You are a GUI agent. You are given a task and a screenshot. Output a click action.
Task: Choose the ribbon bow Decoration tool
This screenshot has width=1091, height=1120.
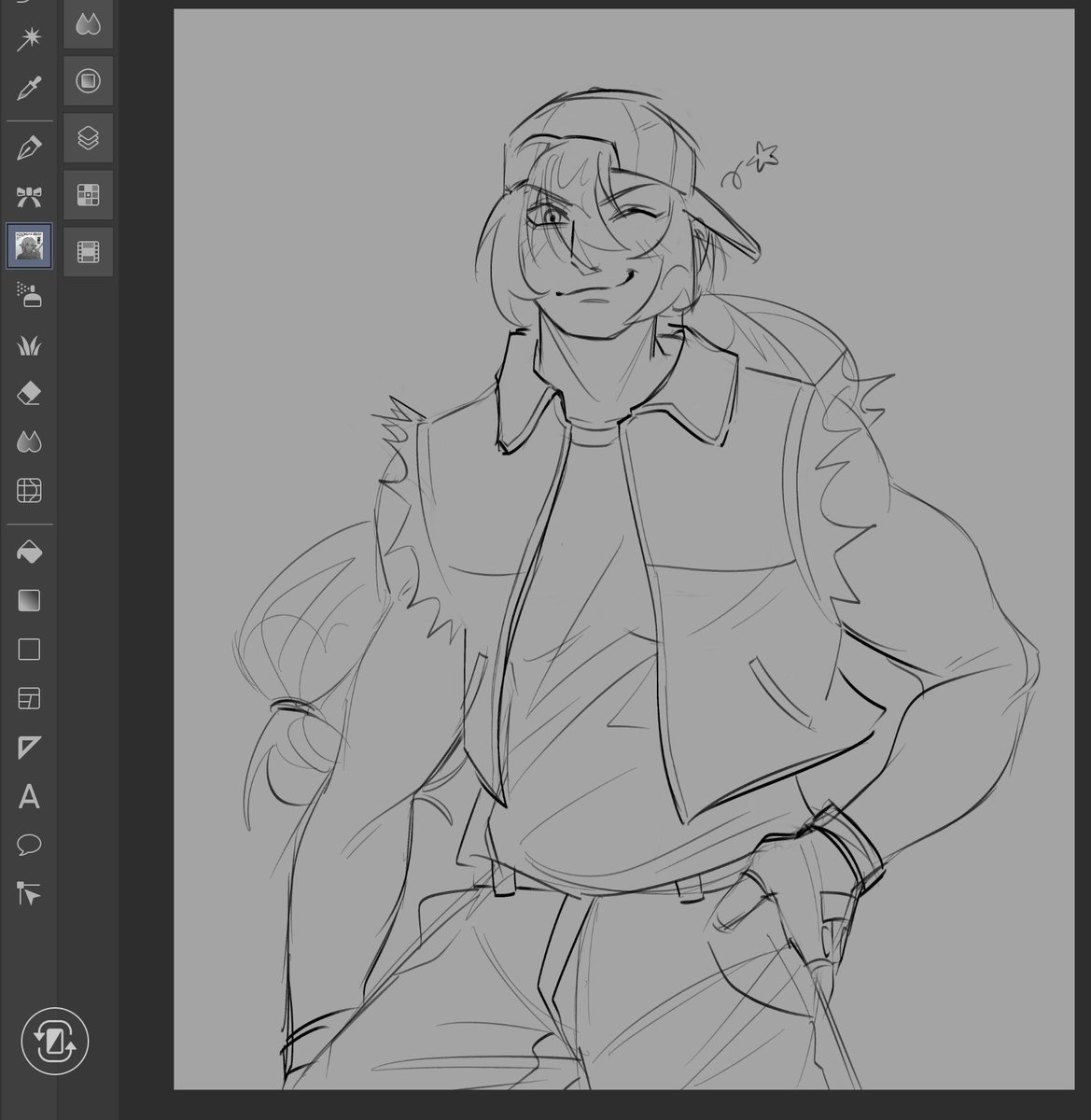pos(29,197)
